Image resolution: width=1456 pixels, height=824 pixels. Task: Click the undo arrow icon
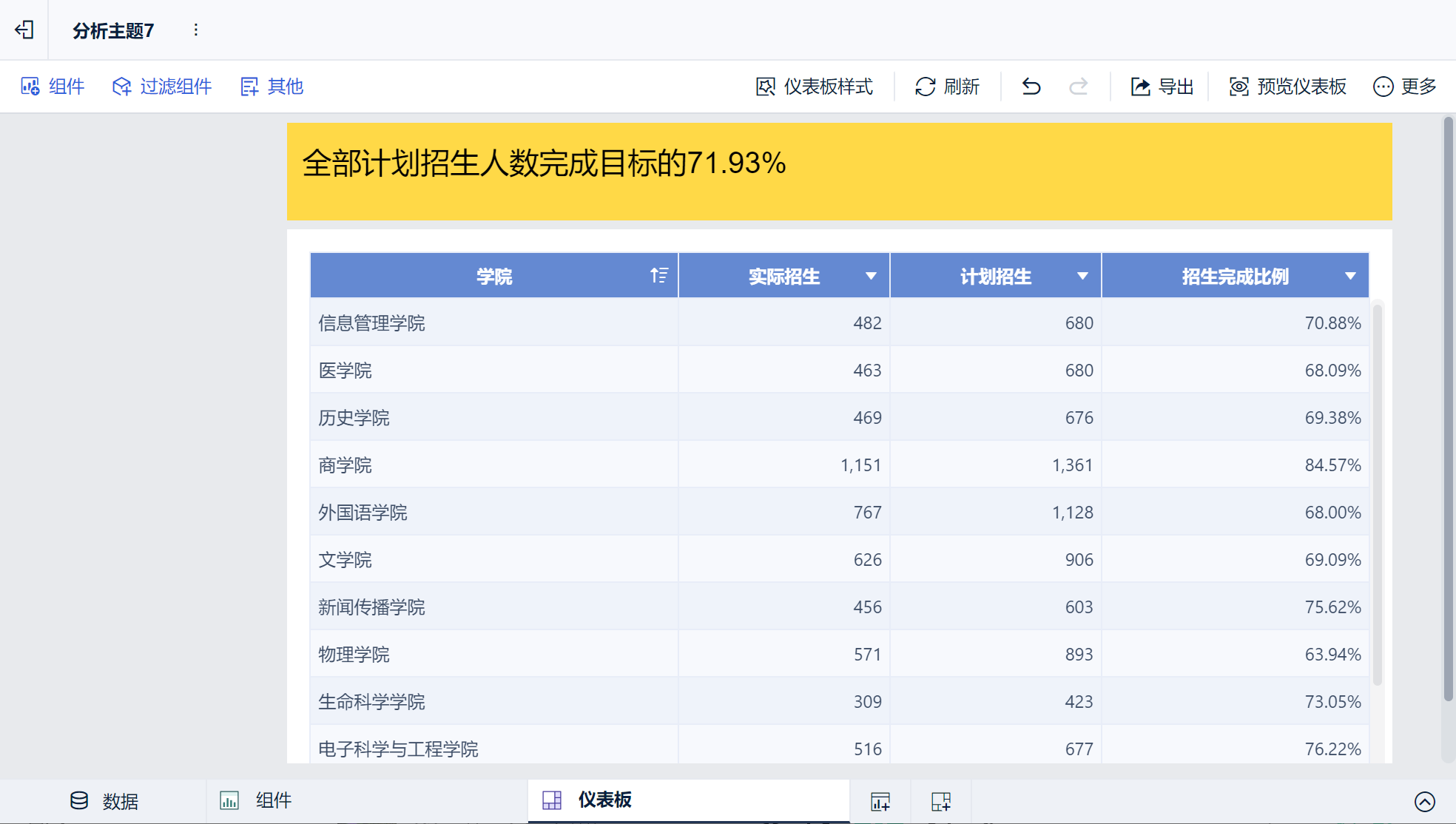pyautogui.click(x=1031, y=87)
